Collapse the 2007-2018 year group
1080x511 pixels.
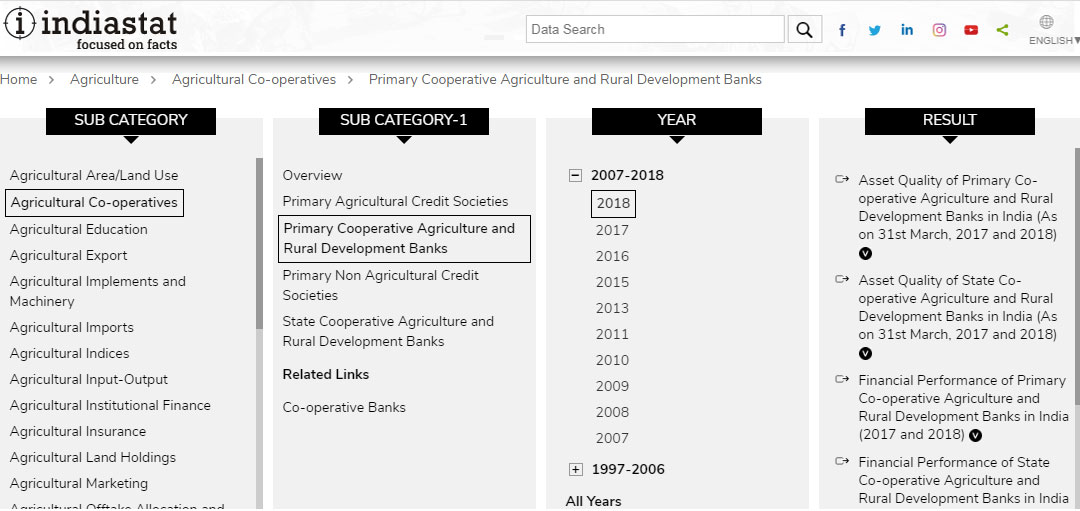[x=575, y=175]
